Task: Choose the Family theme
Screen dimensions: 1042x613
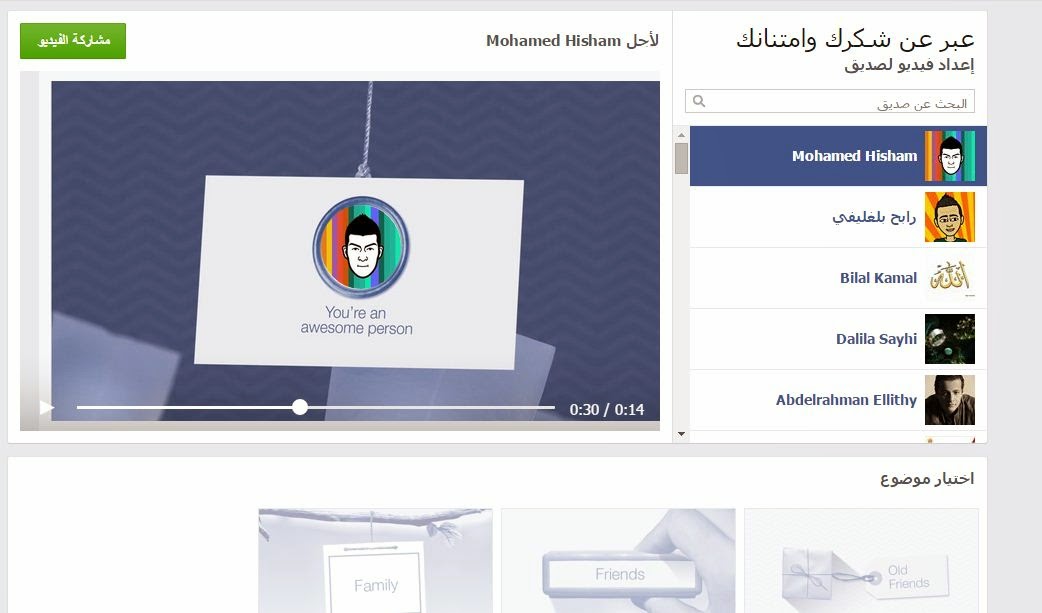Action: coord(375,561)
